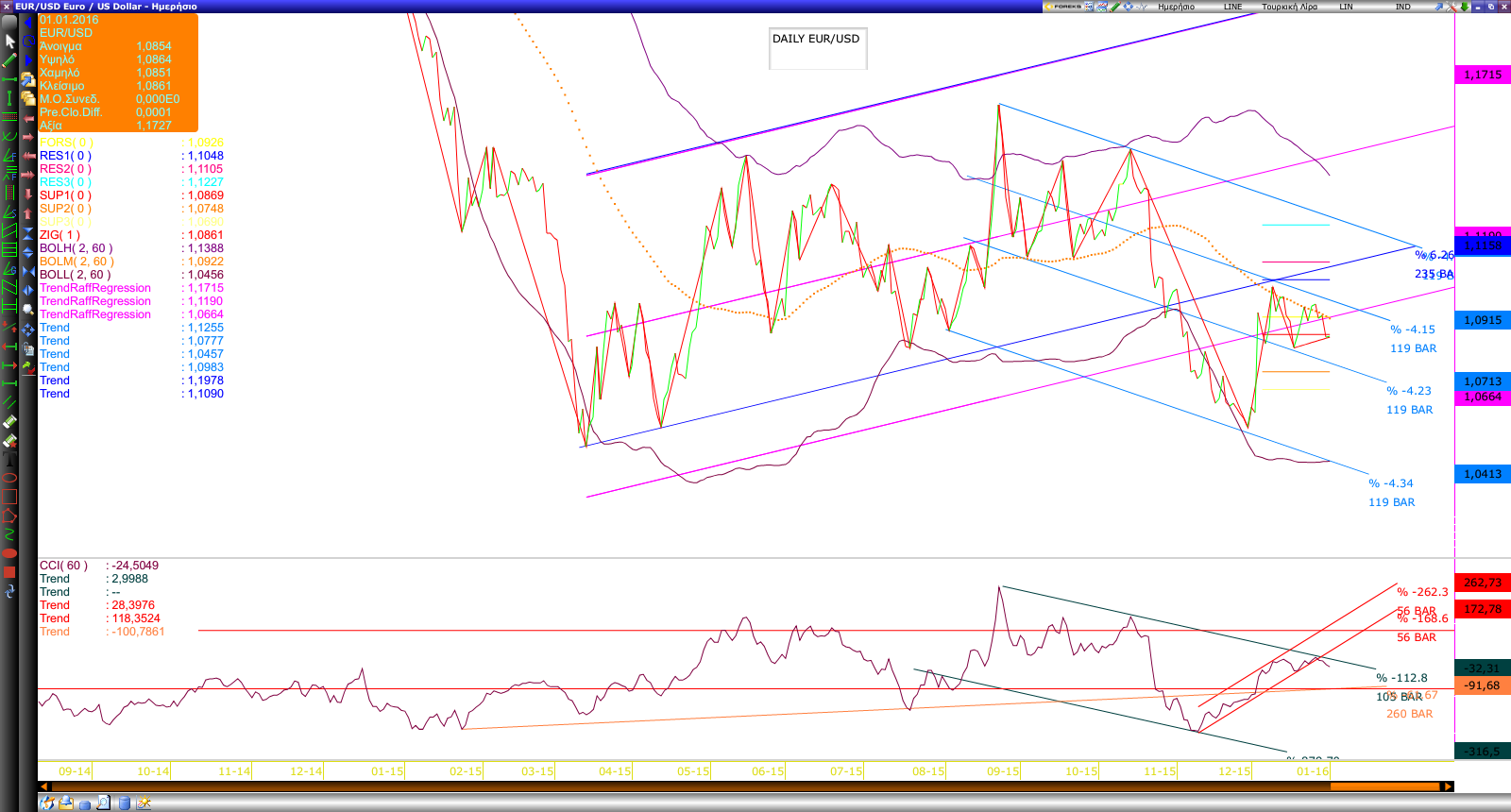Toggle the IND indicator option
The image size is (1511, 812).
point(1402,7)
